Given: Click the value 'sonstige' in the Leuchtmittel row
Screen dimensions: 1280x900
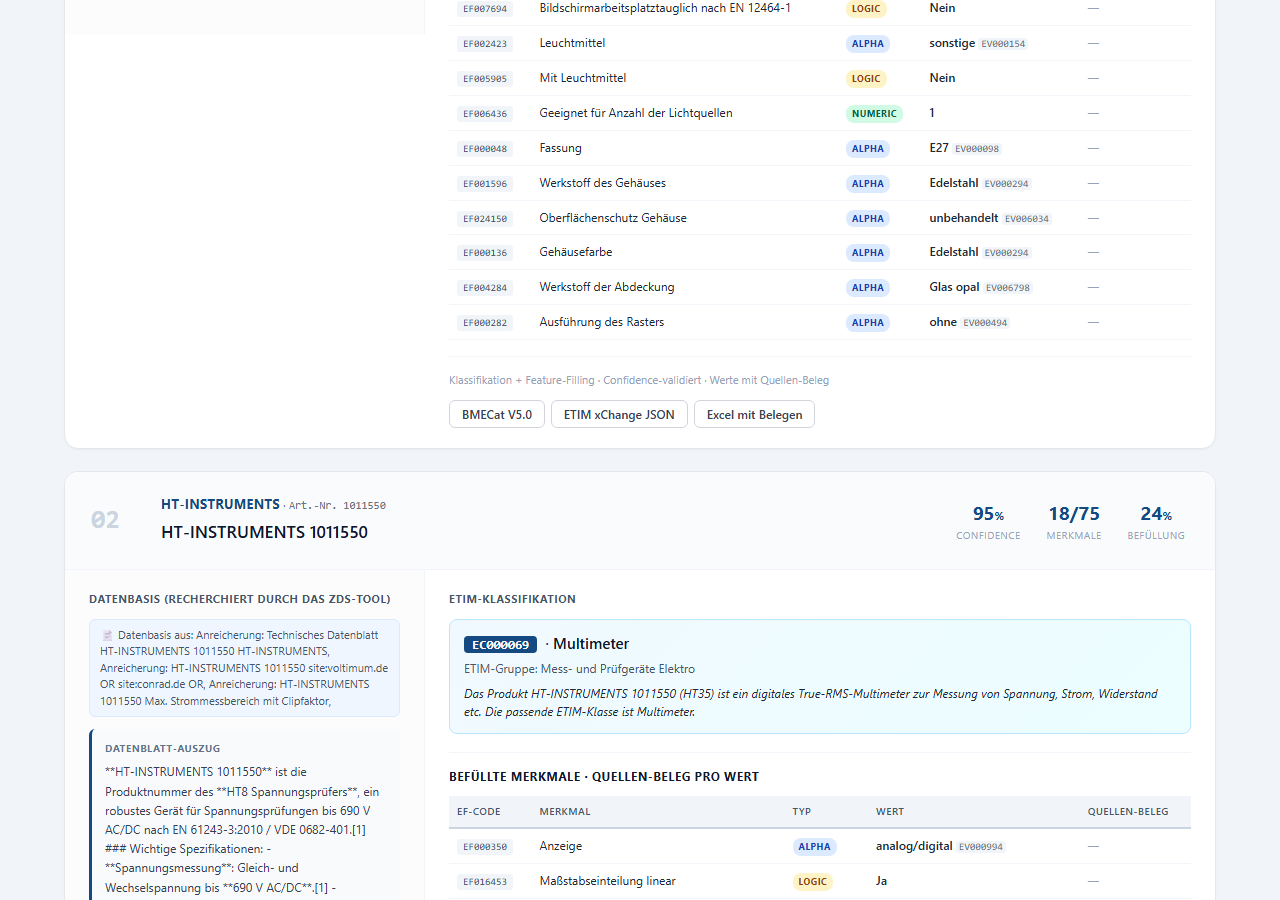Looking at the screenshot, I should pos(952,43).
